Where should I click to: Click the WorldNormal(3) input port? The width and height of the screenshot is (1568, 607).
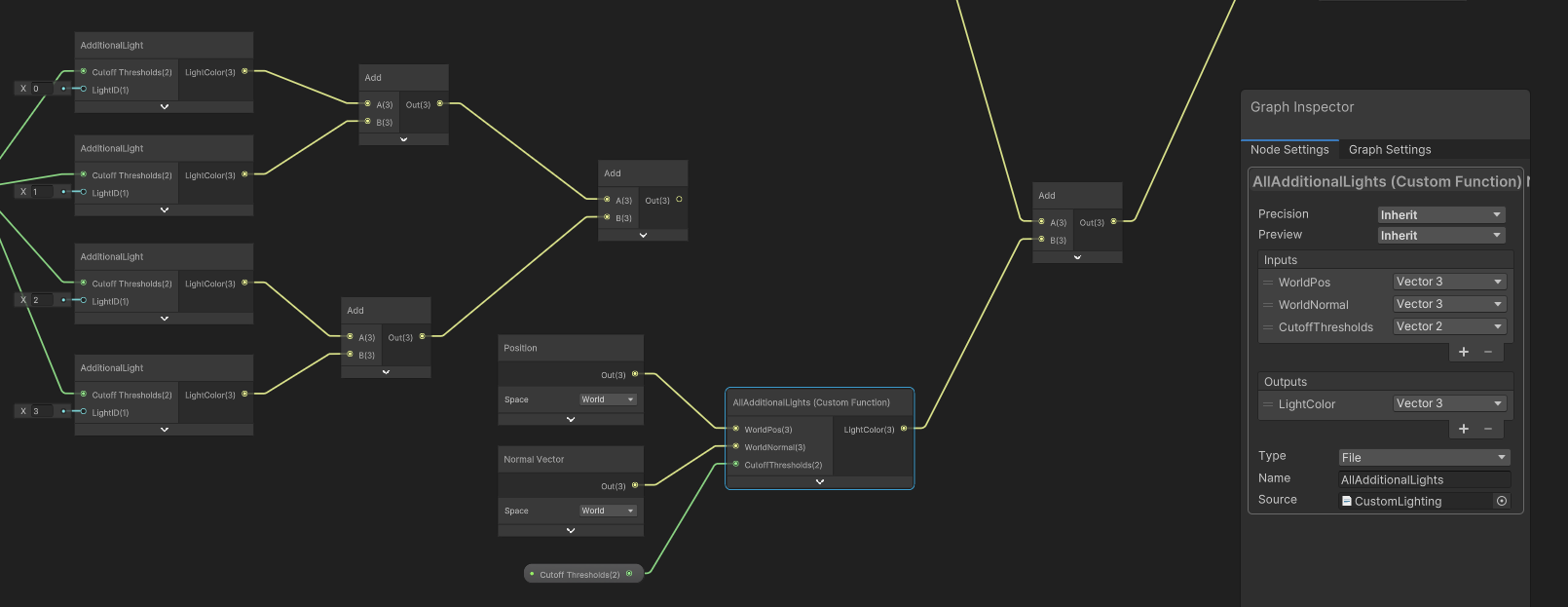coord(736,446)
